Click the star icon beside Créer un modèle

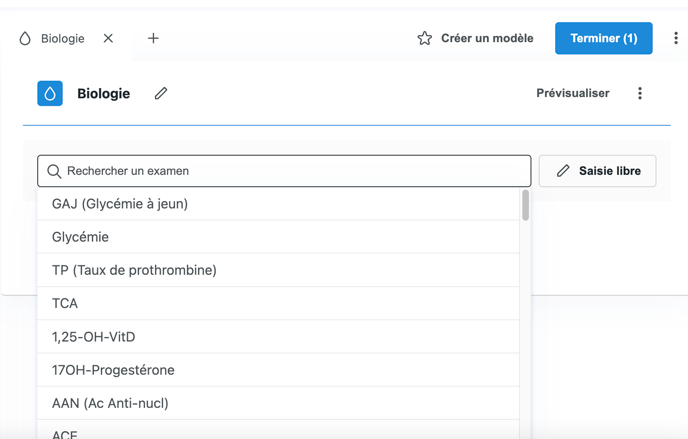(x=424, y=38)
